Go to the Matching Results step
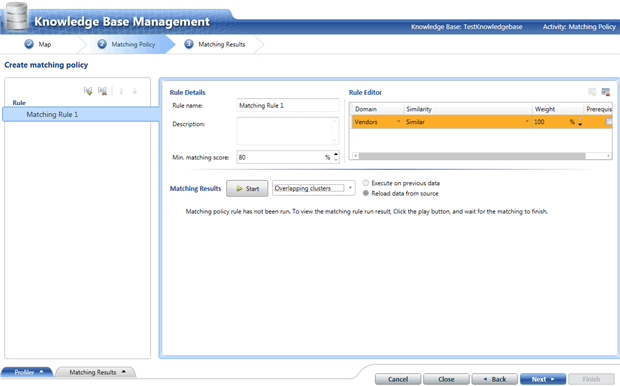Viewport: 620px width, 386px height. [215, 44]
